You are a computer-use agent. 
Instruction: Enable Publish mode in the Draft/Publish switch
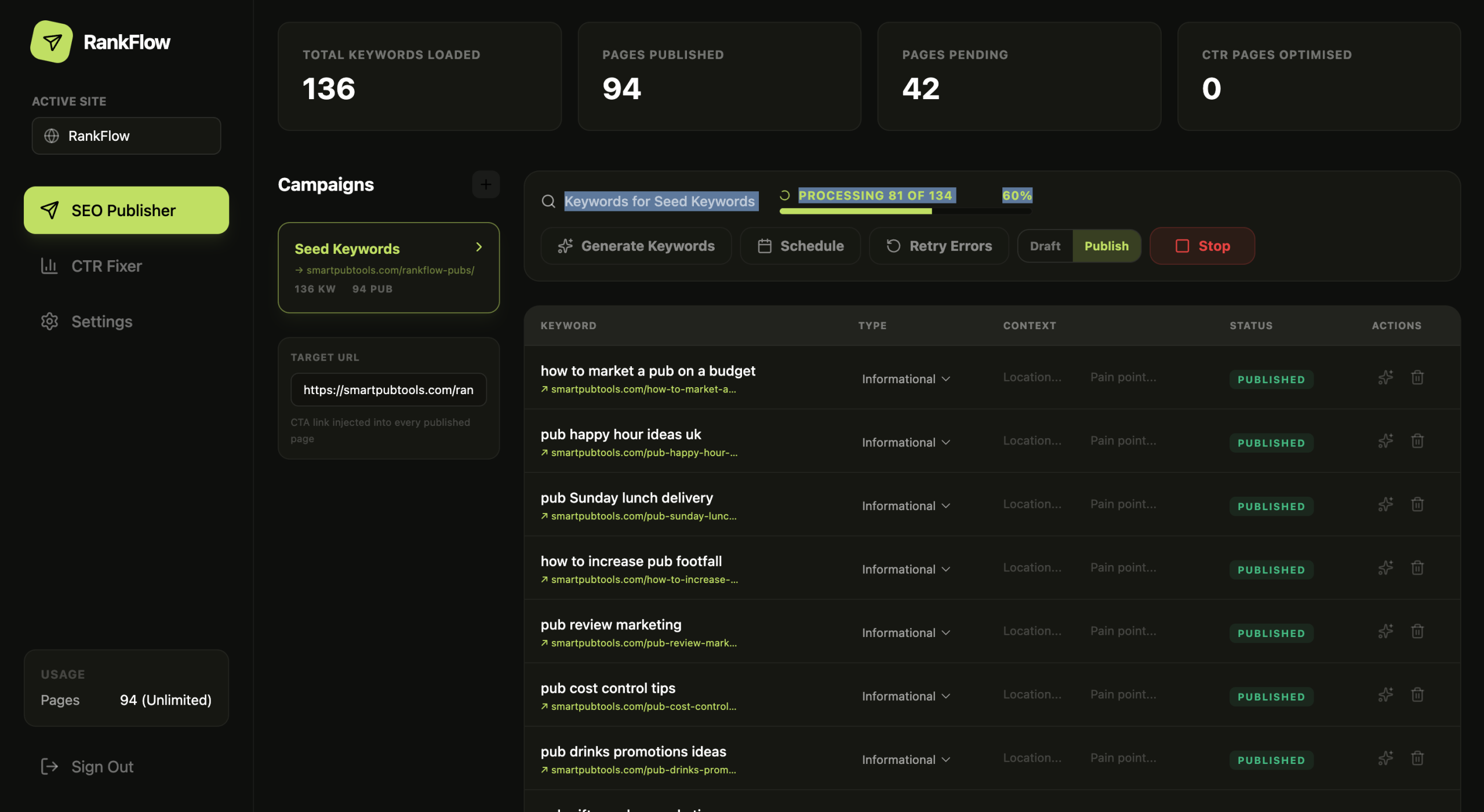pyautogui.click(x=1107, y=246)
